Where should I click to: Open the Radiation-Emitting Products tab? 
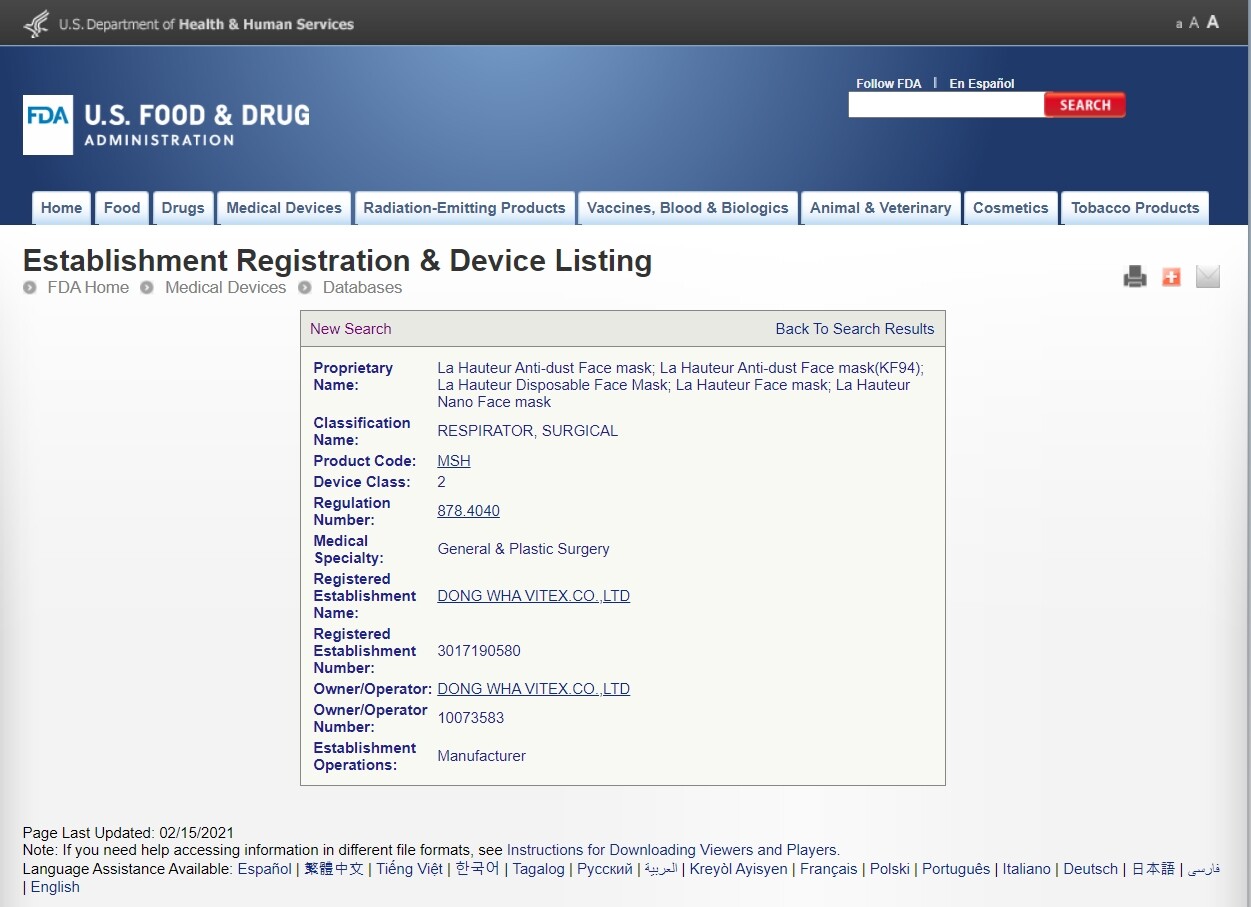(464, 208)
